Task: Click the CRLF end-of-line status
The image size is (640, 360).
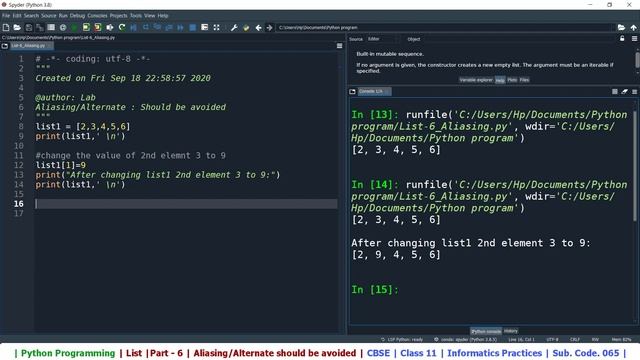Action: point(575,339)
